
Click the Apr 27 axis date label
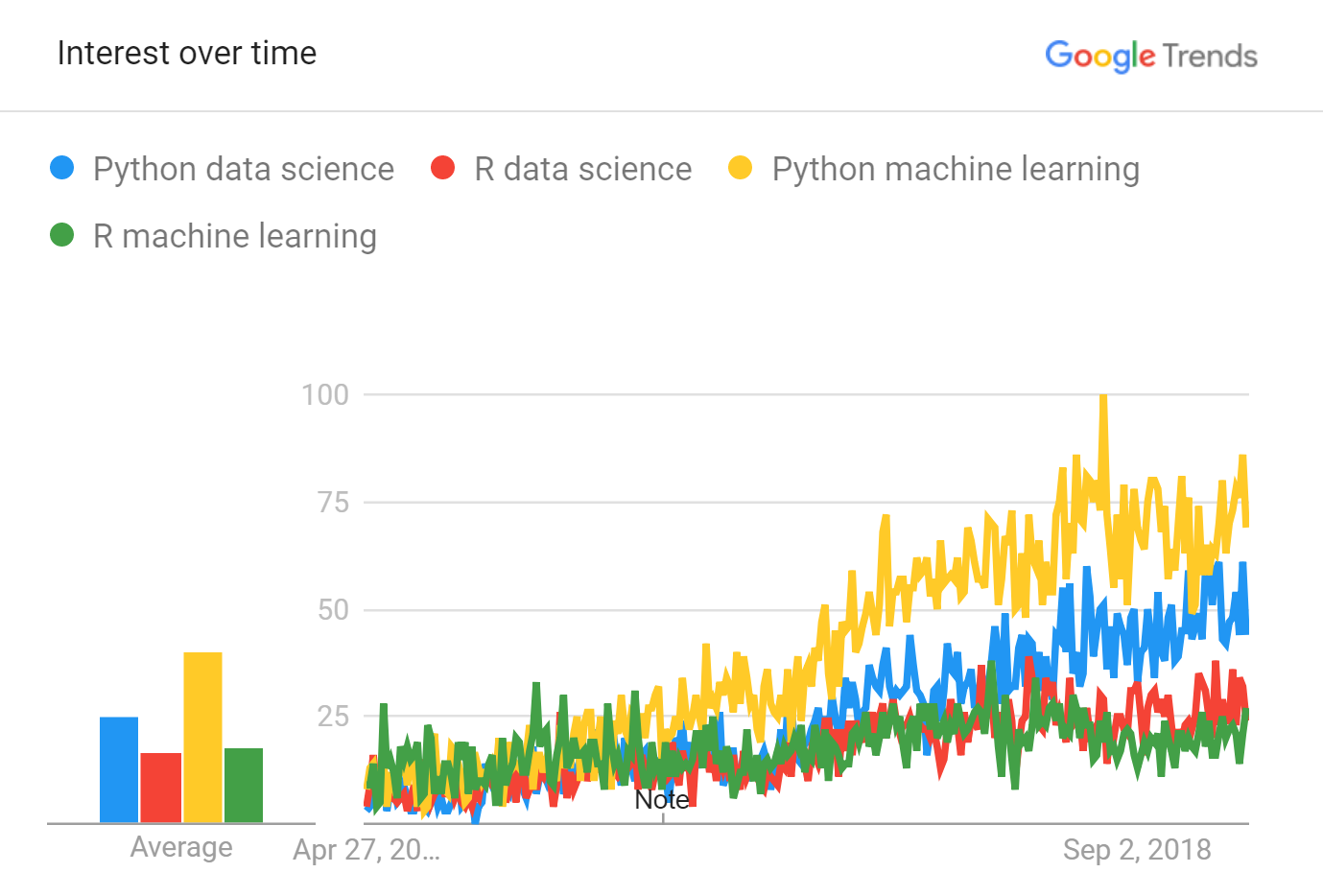point(366,849)
